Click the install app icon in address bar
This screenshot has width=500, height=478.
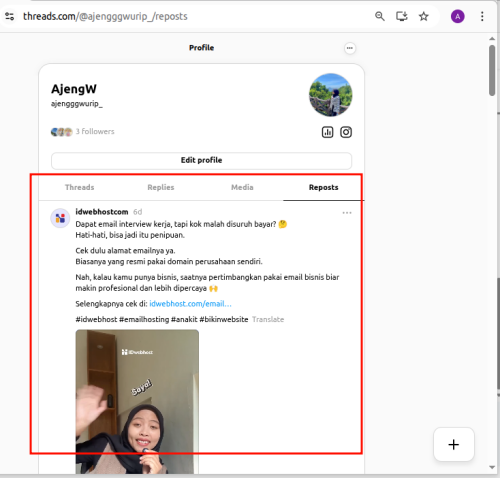point(402,16)
